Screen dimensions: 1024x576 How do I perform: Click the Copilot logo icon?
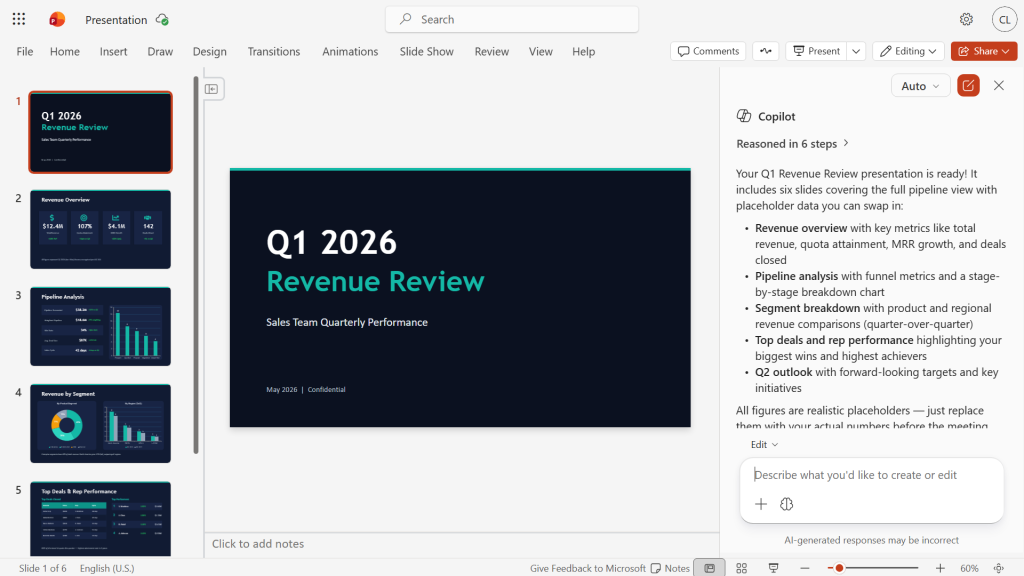[744, 116]
